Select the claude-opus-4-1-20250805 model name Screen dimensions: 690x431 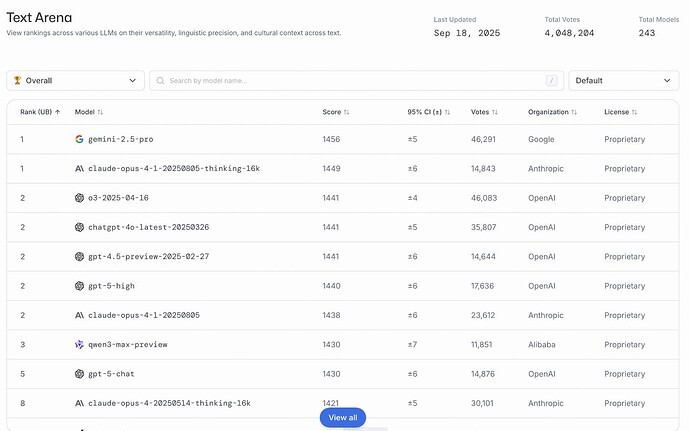coord(144,315)
